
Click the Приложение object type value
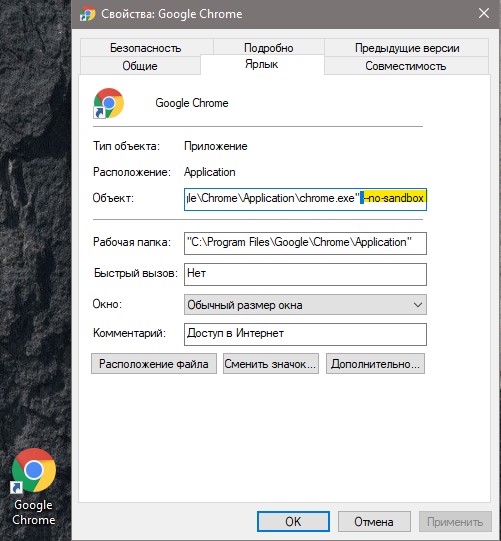[216, 146]
